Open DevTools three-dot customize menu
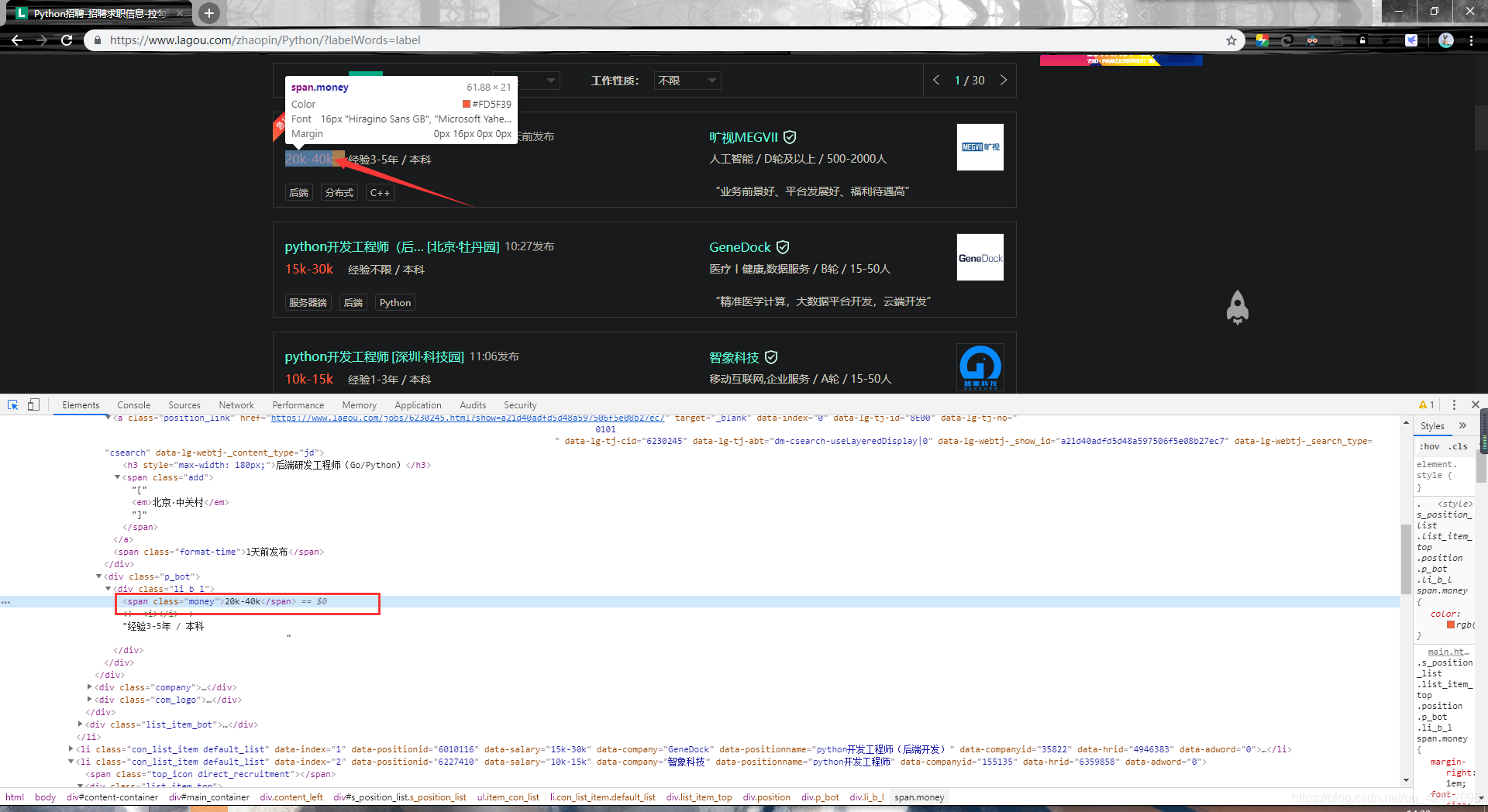Screen dimensions: 1488x812 tap(1454, 404)
